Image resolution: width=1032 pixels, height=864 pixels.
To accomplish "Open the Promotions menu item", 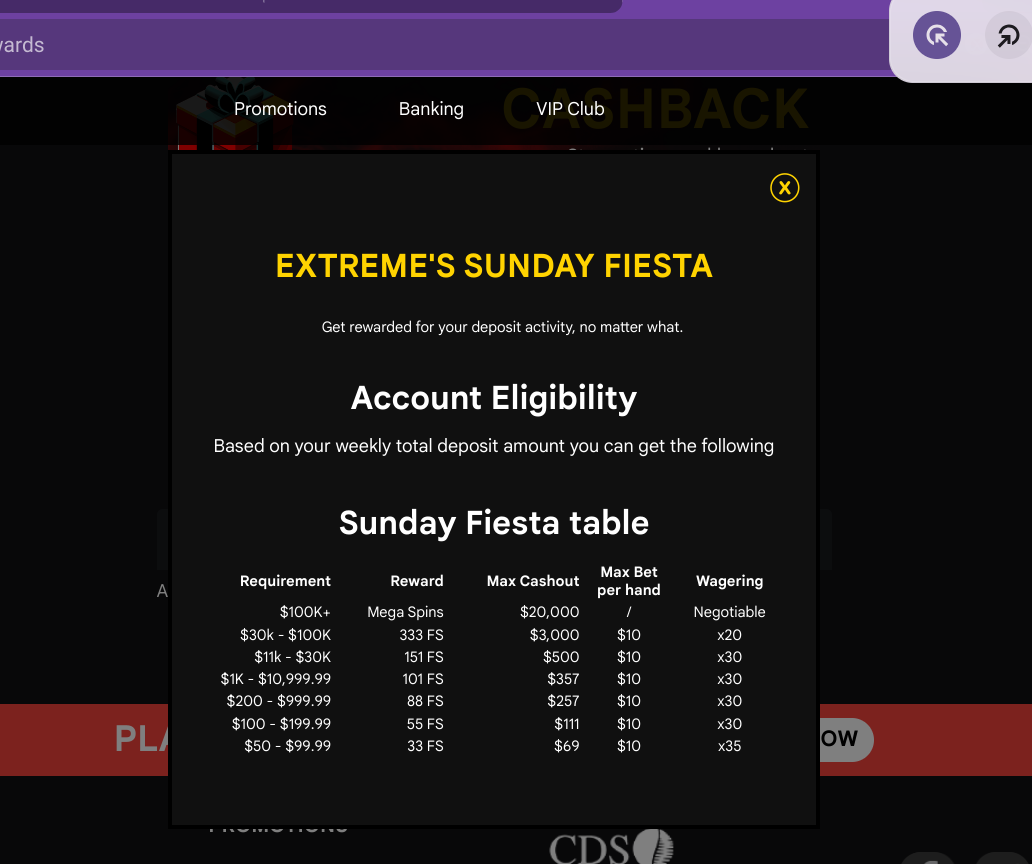I will click(x=280, y=109).
